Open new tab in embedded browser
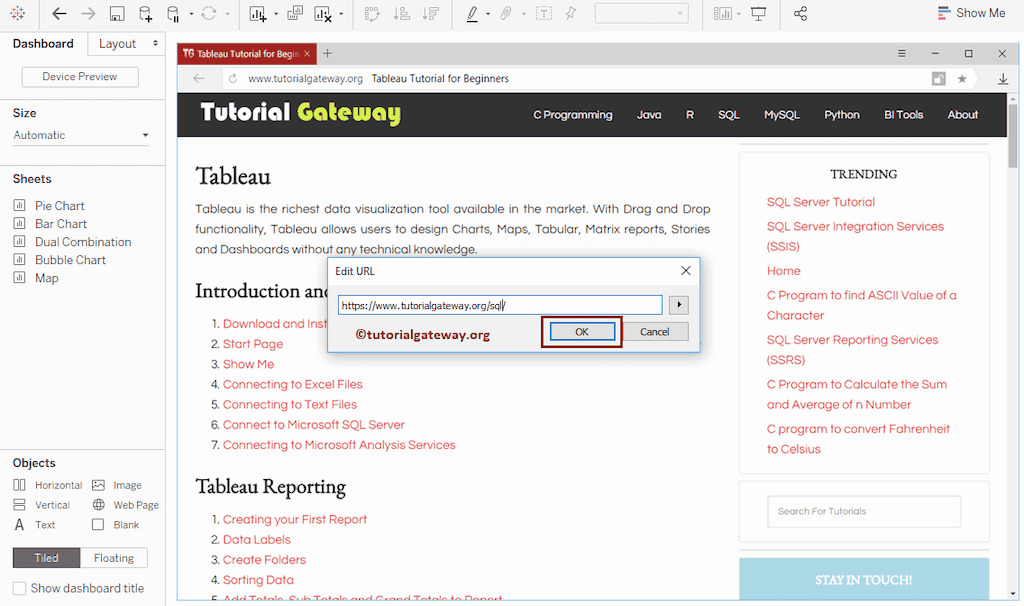This screenshot has width=1024, height=606. click(x=328, y=54)
